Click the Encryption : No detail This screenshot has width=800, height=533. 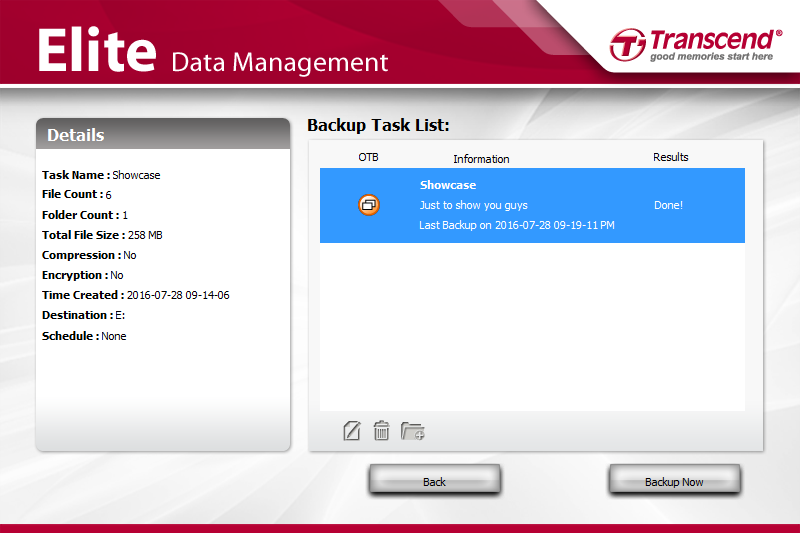[x=83, y=275]
